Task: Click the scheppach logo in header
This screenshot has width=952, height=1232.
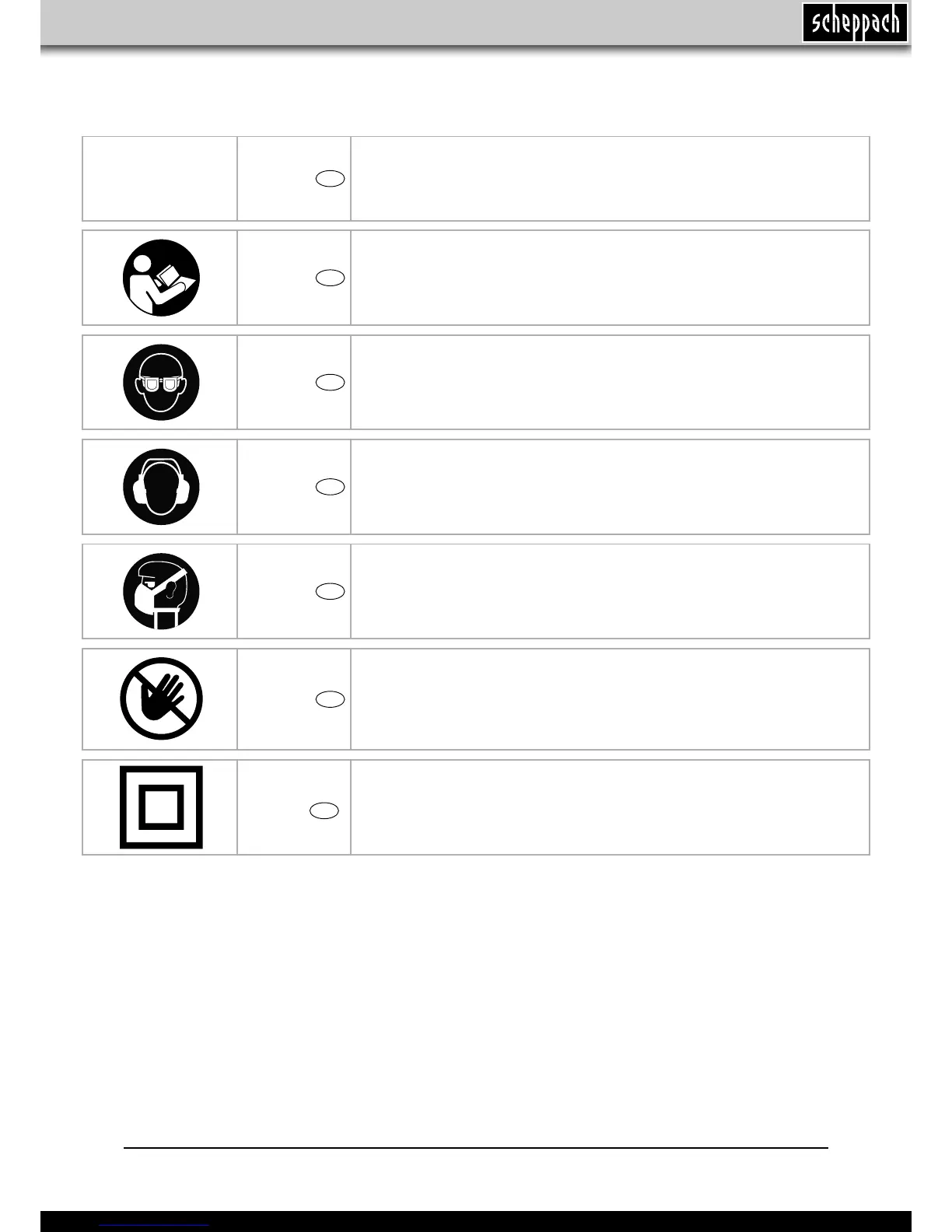Action: (x=855, y=23)
